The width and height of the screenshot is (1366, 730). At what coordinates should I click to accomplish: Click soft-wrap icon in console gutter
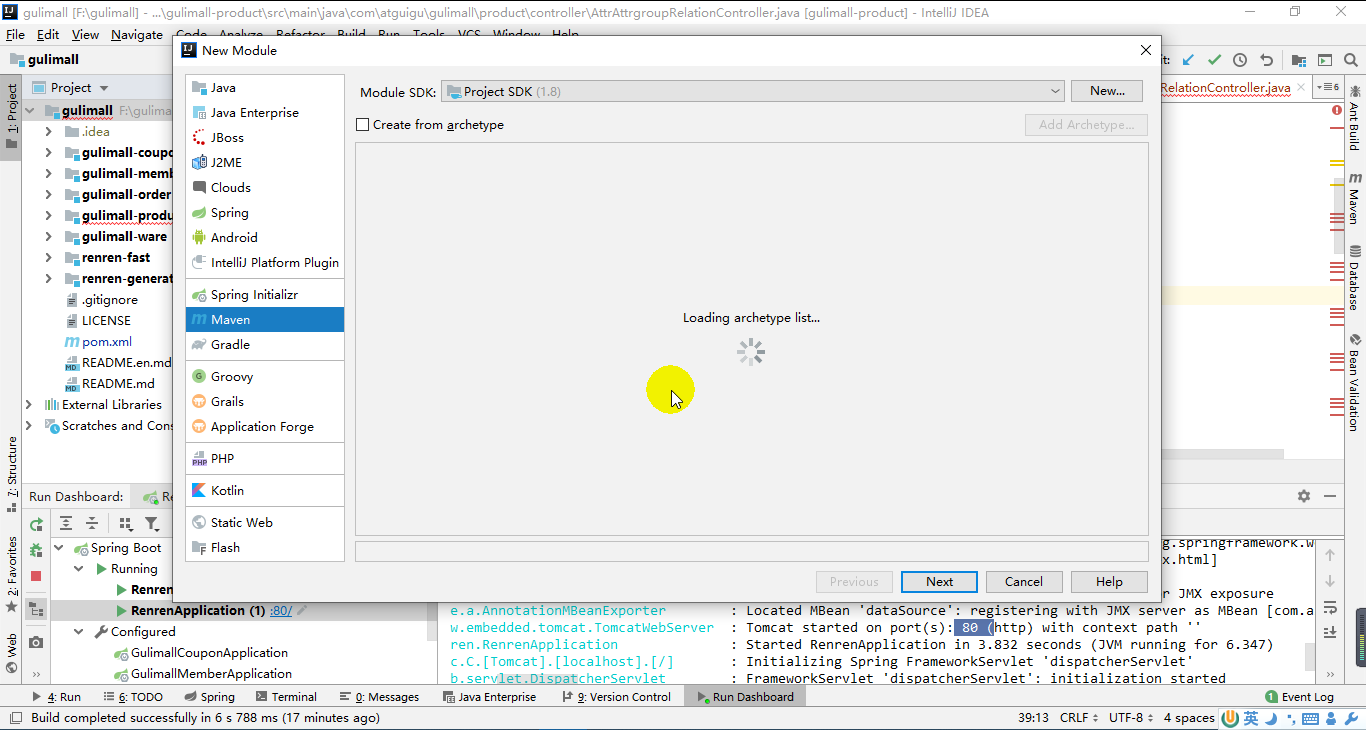click(x=1330, y=607)
